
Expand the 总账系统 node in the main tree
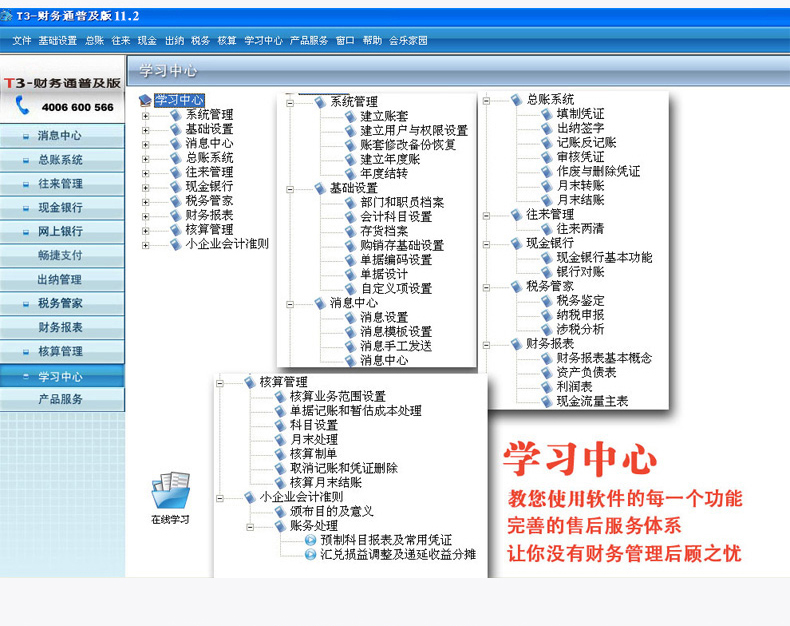pyautogui.click(x=146, y=159)
